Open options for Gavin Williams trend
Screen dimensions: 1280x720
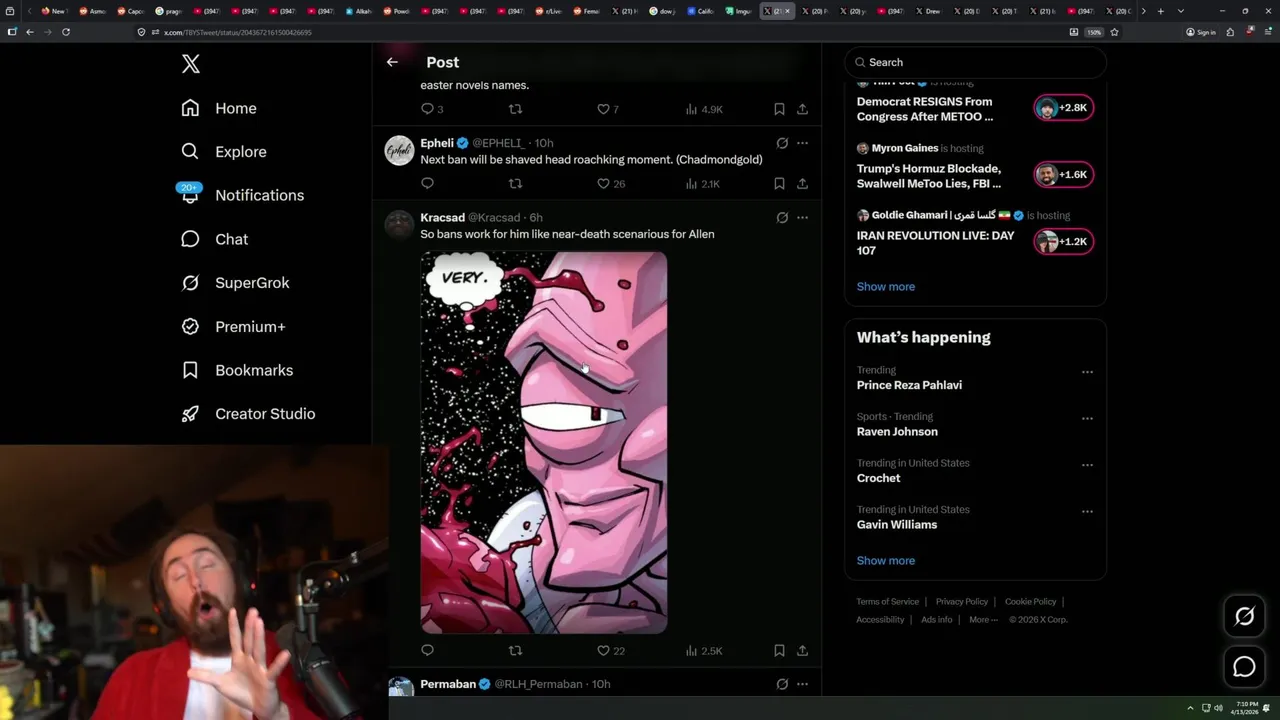tap(1087, 511)
